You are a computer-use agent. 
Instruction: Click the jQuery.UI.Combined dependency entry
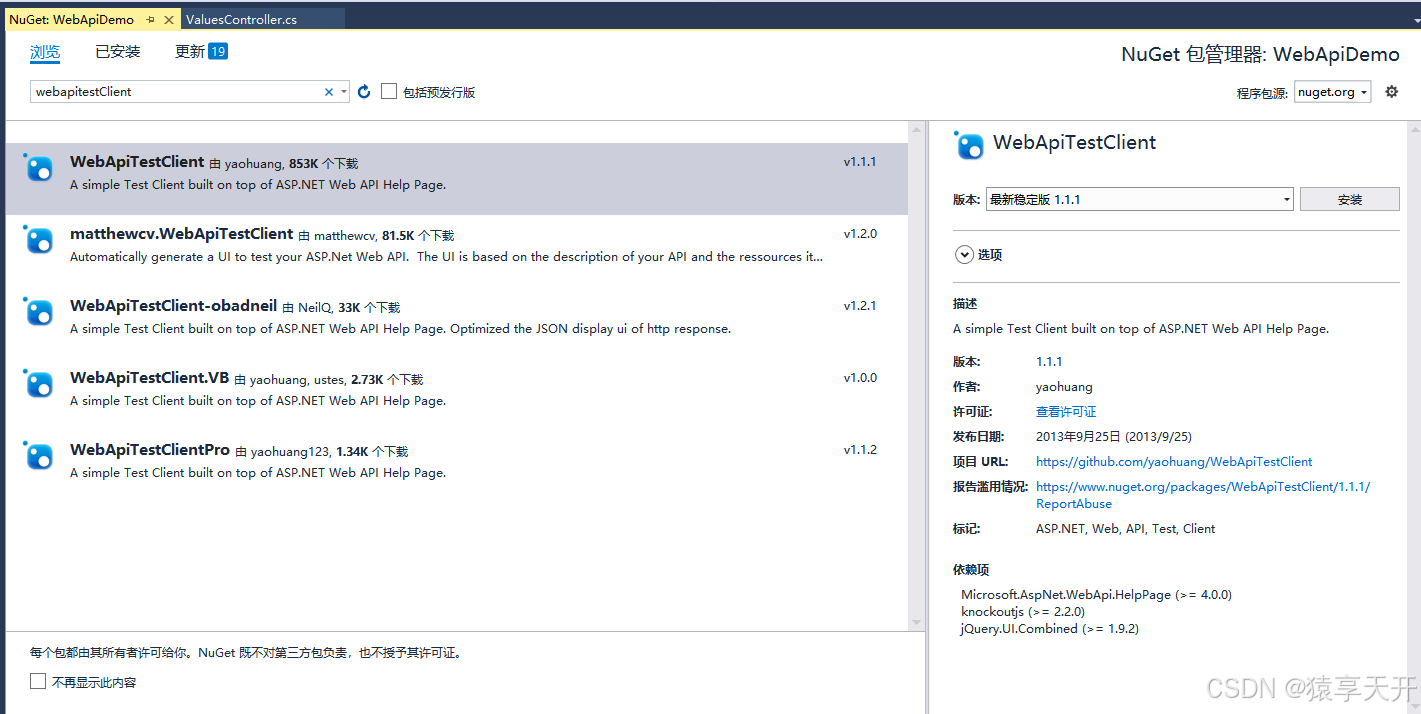pos(1050,629)
